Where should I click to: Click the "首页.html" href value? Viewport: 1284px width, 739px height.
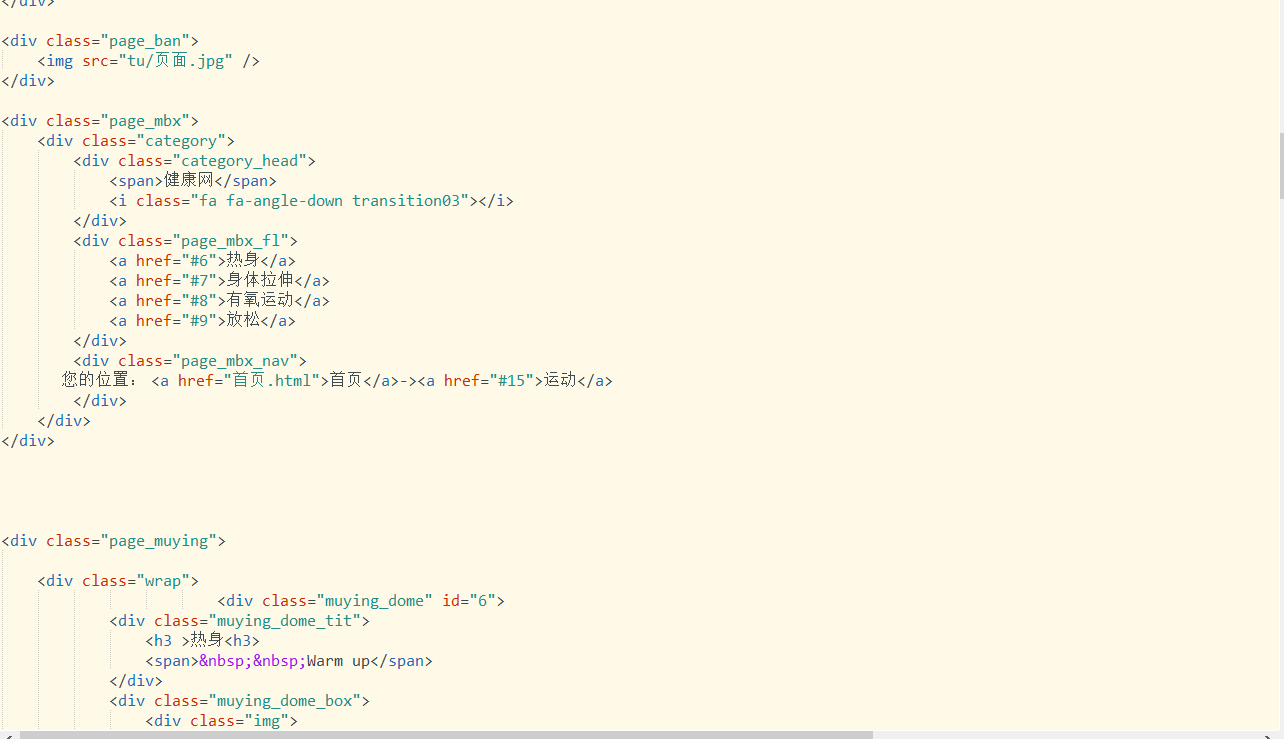coord(272,381)
